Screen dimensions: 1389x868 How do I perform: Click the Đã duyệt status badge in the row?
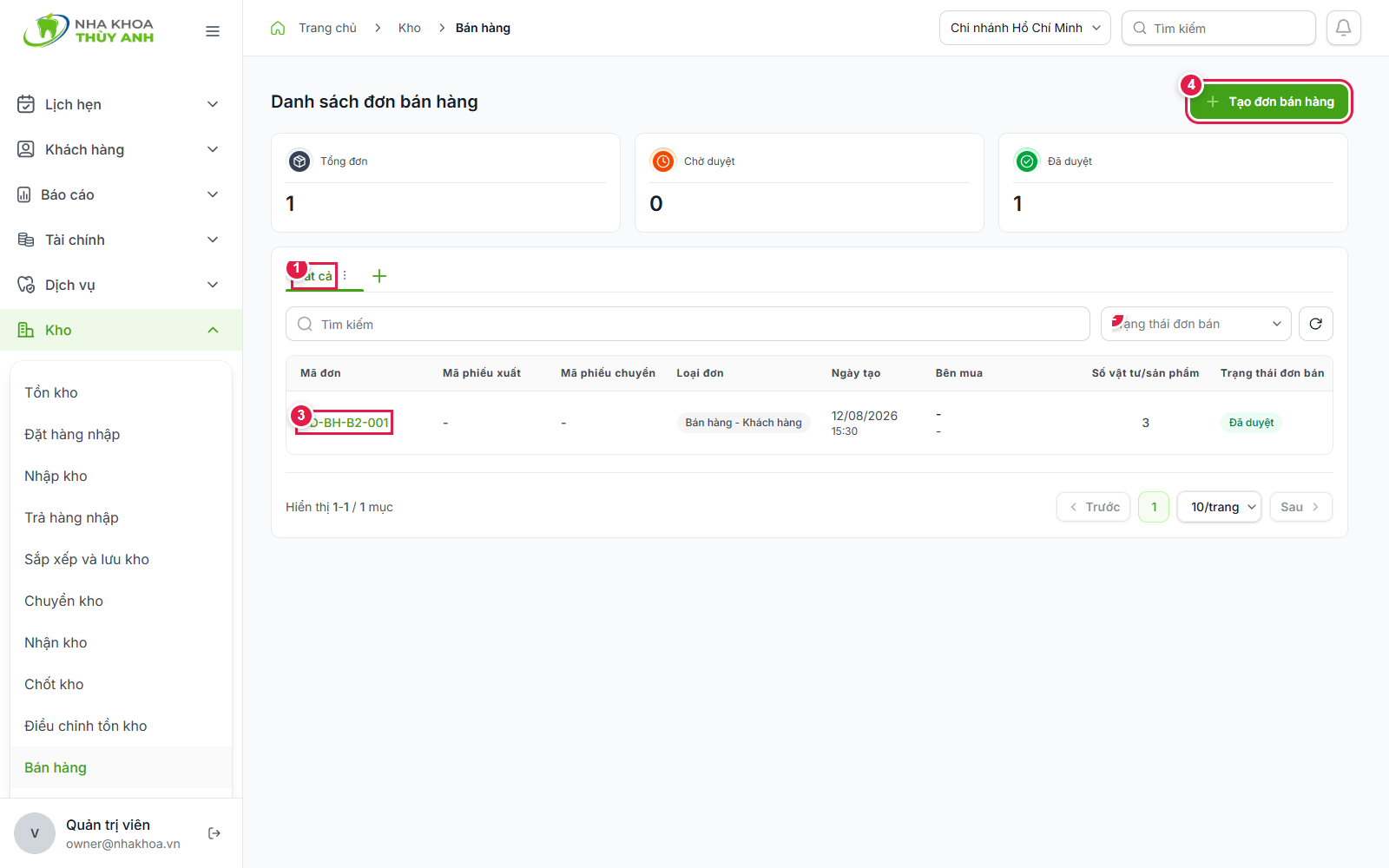point(1251,423)
